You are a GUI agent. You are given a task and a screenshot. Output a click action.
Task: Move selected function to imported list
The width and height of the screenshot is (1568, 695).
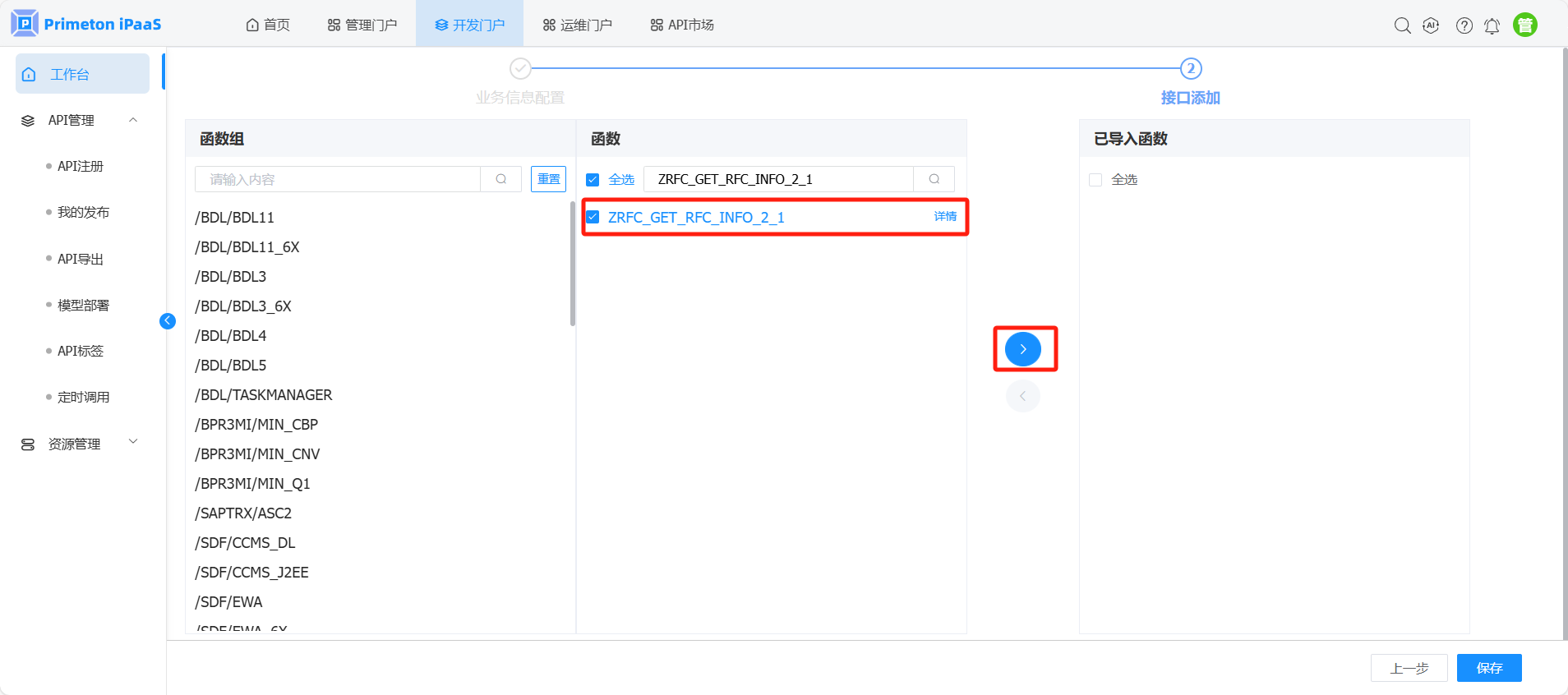click(x=1022, y=349)
